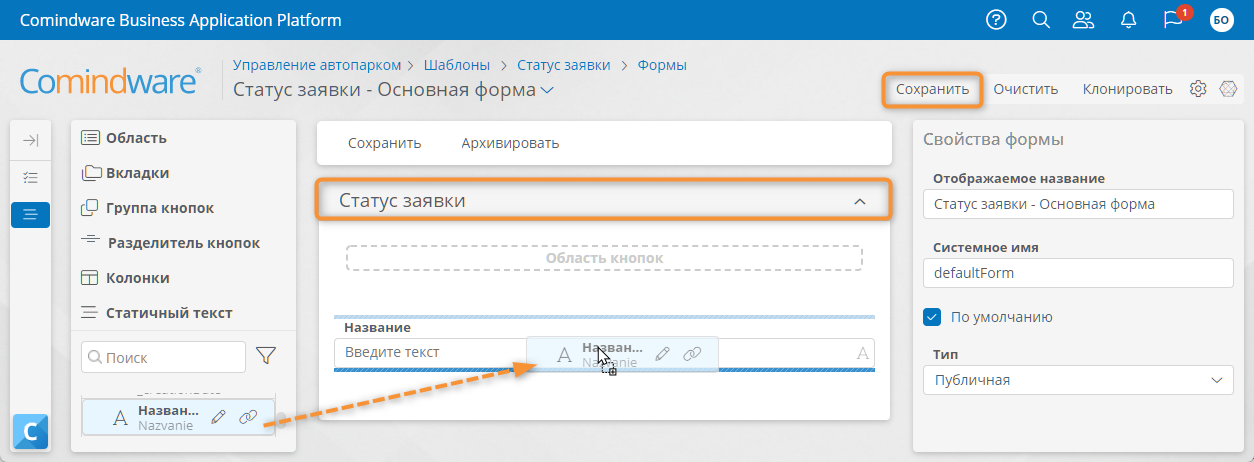Viewport: 1254px width, 462px height.
Task: Select the Вкладки element
Action: click(125, 173)
